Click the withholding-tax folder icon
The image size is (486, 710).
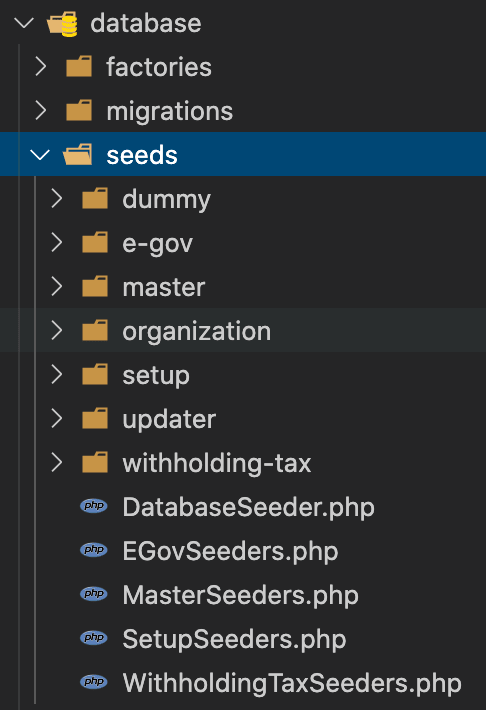tap(95, 462)
